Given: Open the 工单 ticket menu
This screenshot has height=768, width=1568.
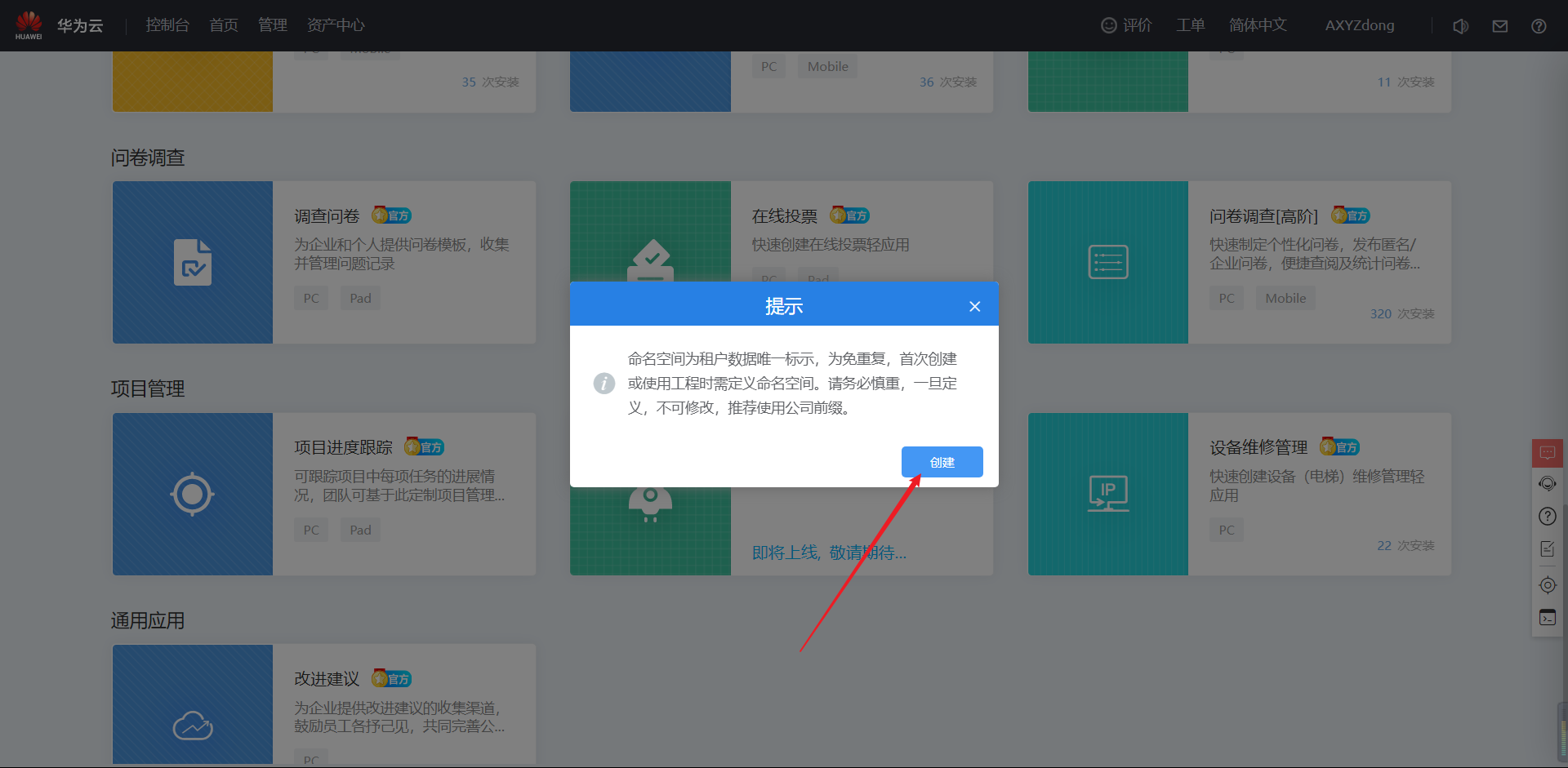Looking at the screenshot, I should pos(1191,25).
